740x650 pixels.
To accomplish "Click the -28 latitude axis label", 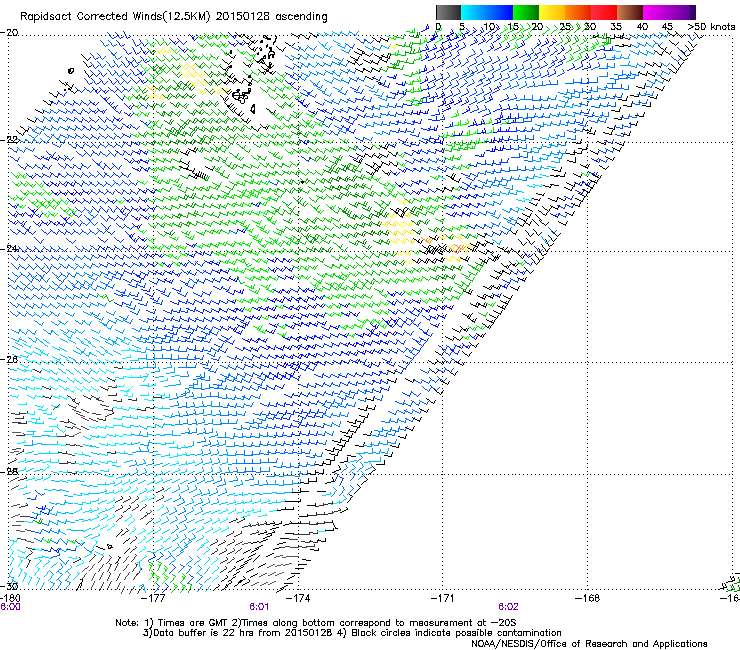I will (x=9, y=471).
